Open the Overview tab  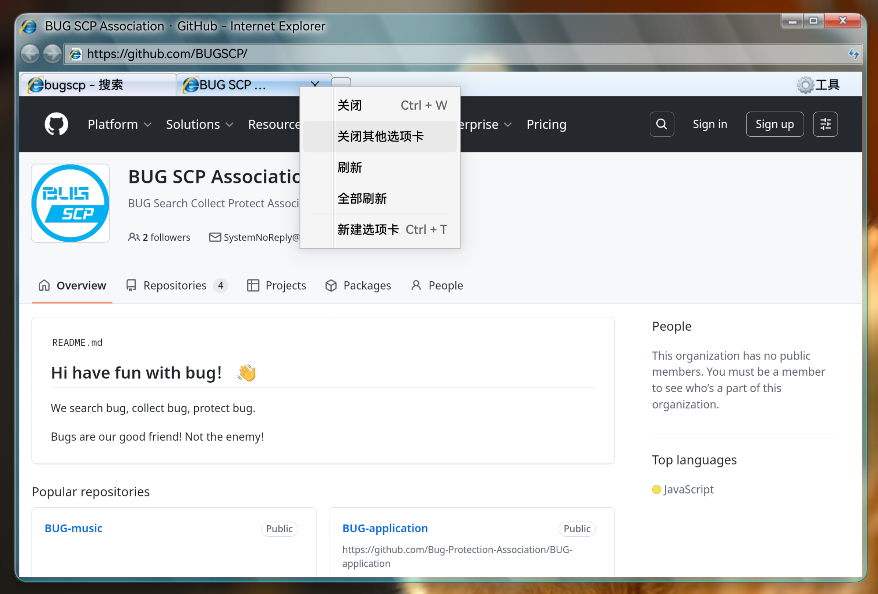click(x=72, y=286)
